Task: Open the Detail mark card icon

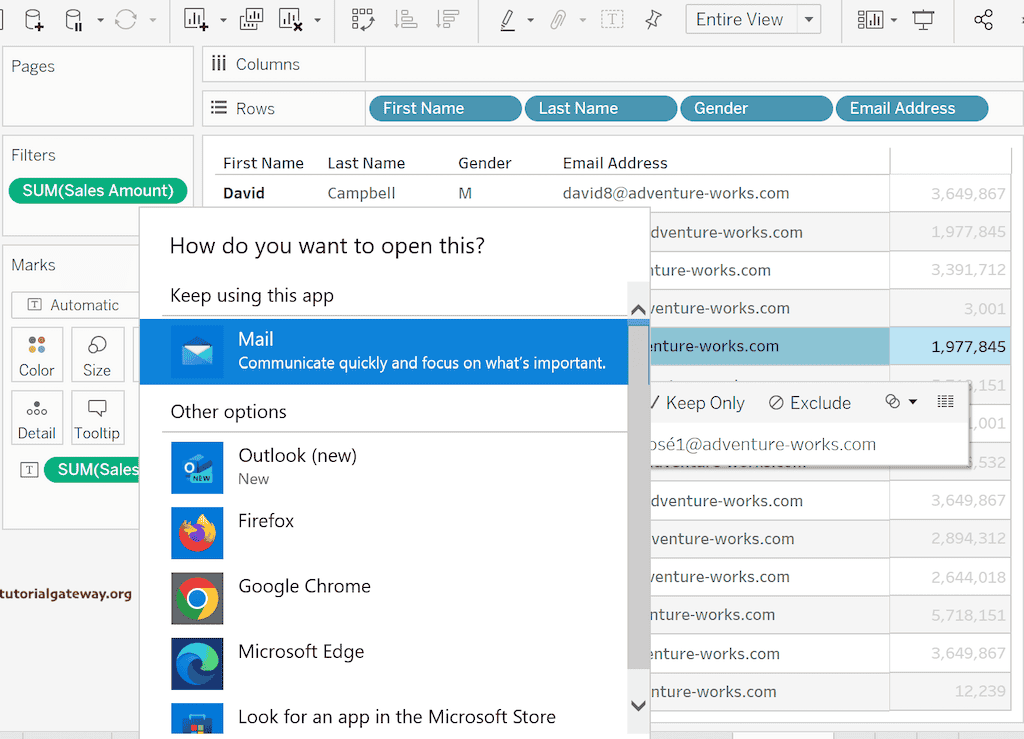Action: point(36,417)
